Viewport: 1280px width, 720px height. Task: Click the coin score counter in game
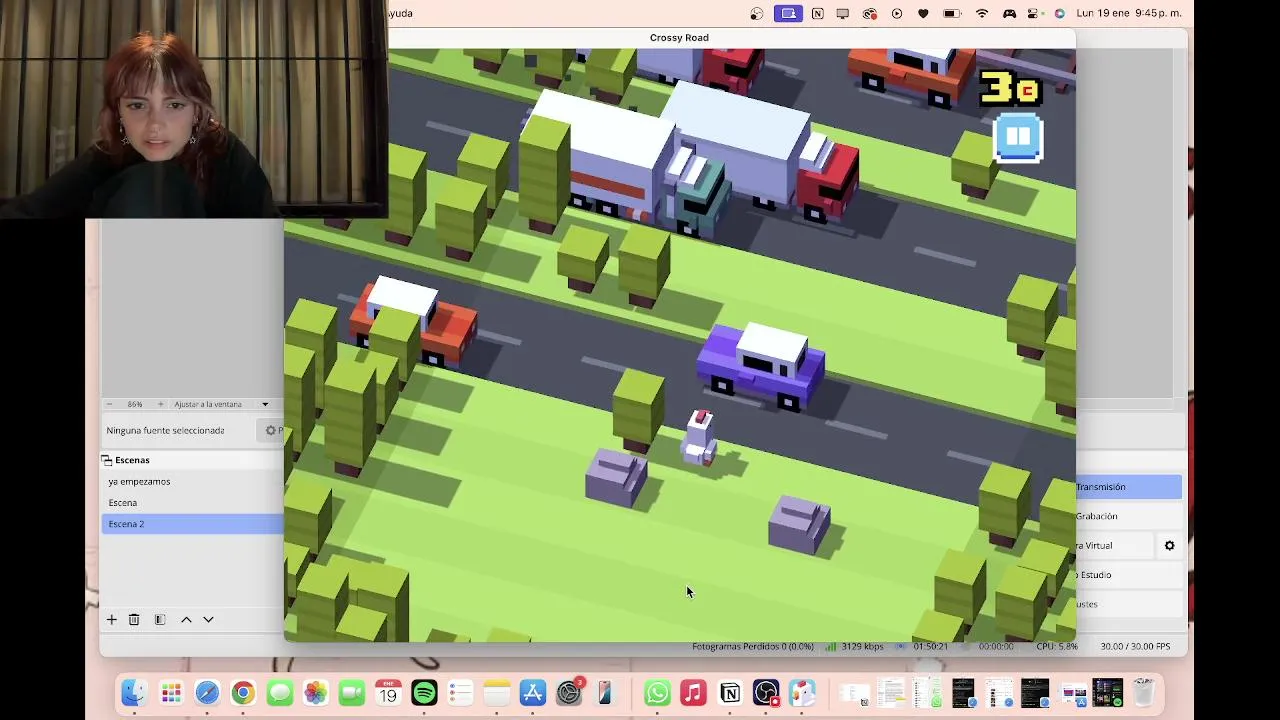click(1011, 88)
